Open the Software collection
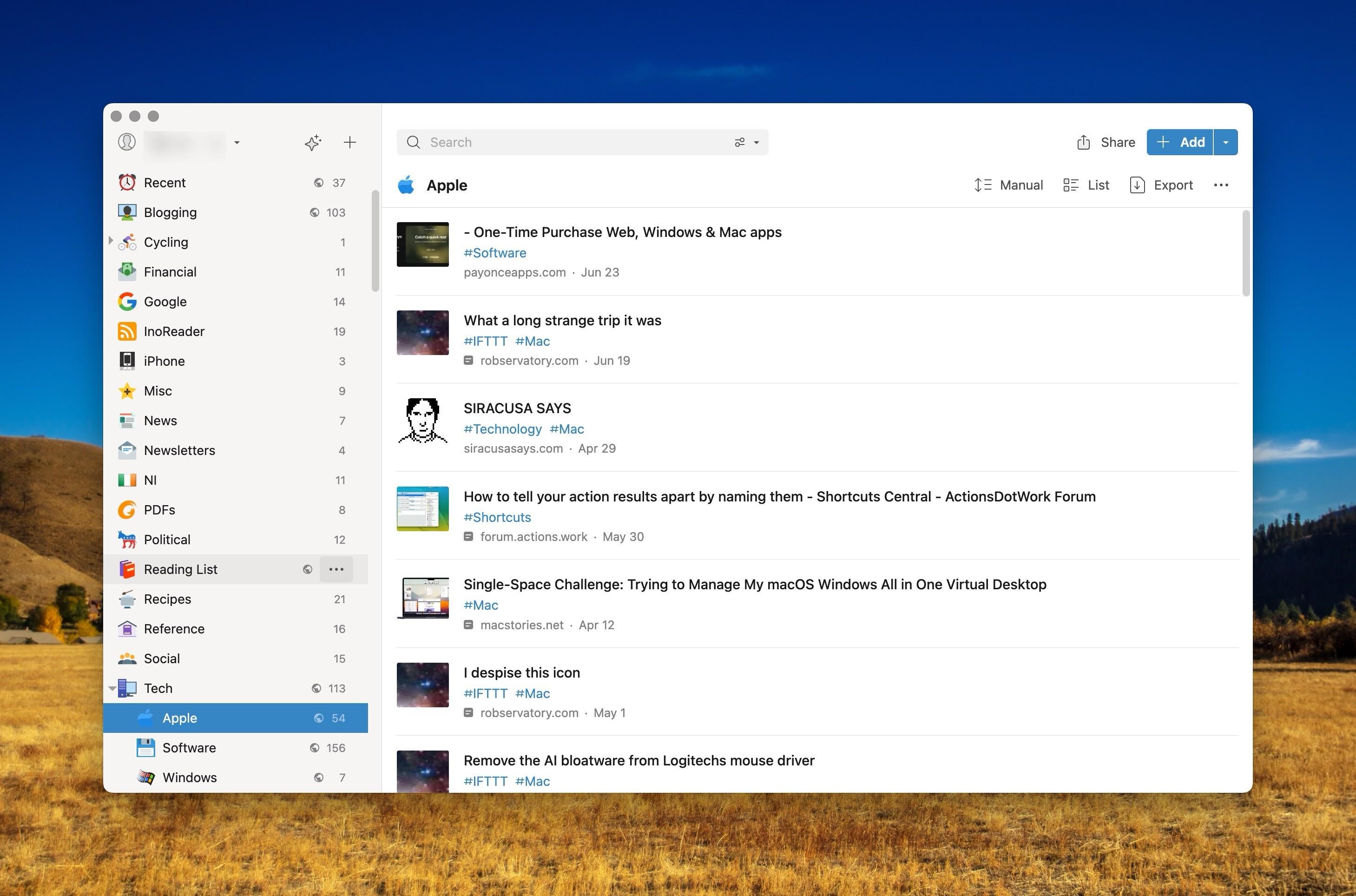Image resolution: width=1356 pixels, height=896 pixels. click(189, 747)
